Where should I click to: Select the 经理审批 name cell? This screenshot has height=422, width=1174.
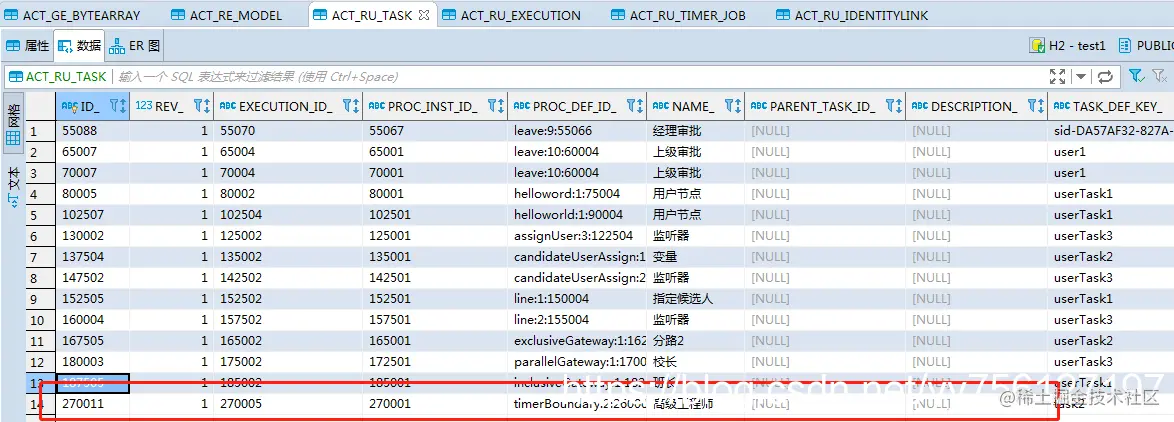[696, 131]
